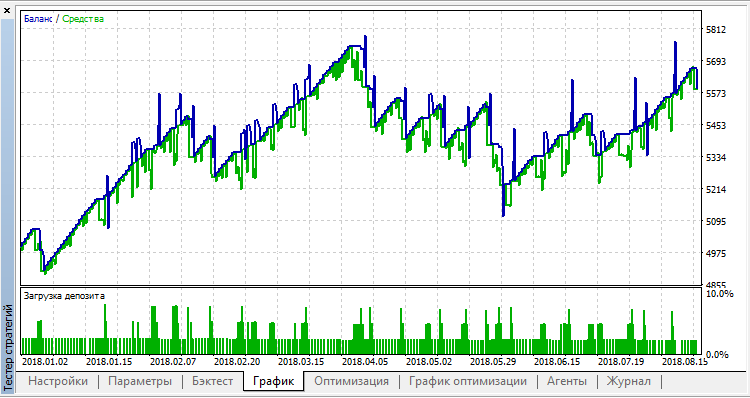Screen dimensions: 750x398
Task: Click the 5453 axis value
Action: 717,126
